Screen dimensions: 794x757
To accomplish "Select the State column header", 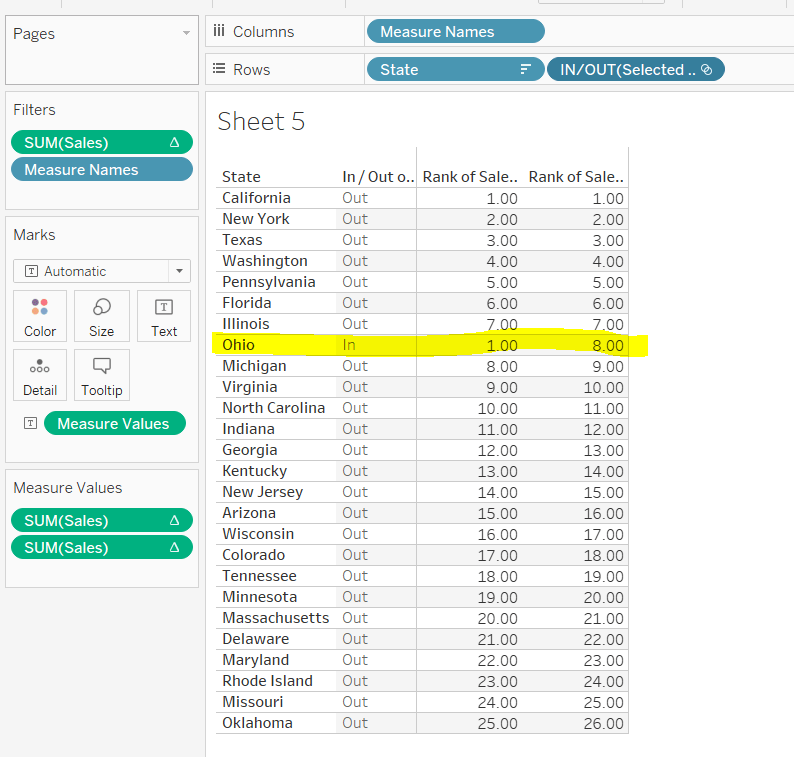I will point(241,177).
